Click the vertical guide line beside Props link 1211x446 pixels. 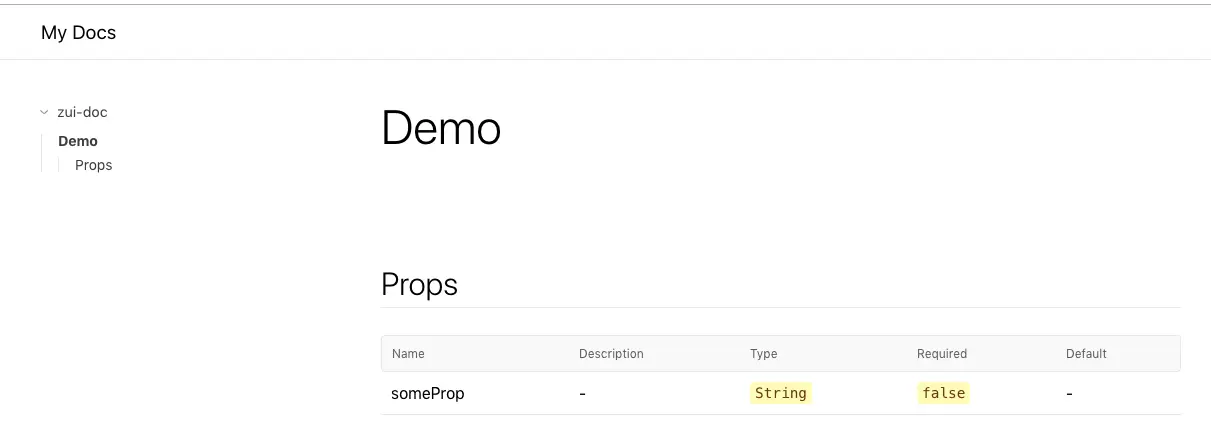pos(58,165)
